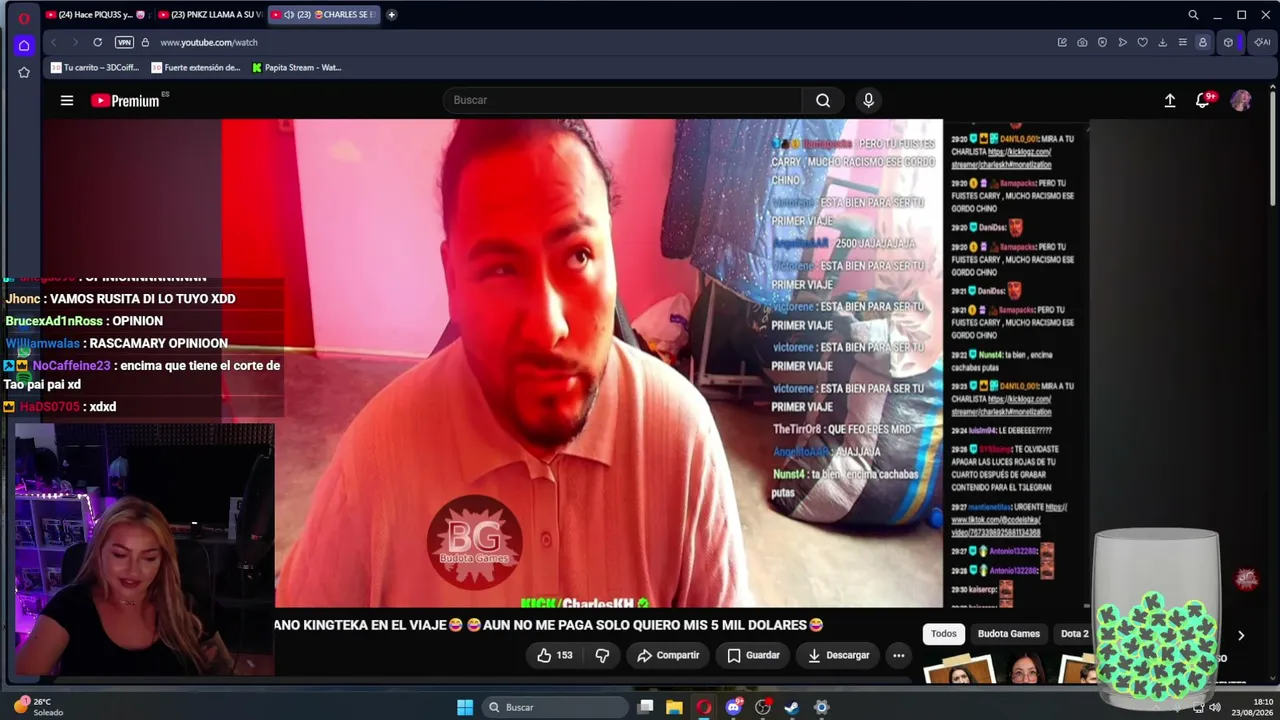Select the 'Dota 2' filter chip
This screenshot has height=720, width=1280.
(1074, 634)
